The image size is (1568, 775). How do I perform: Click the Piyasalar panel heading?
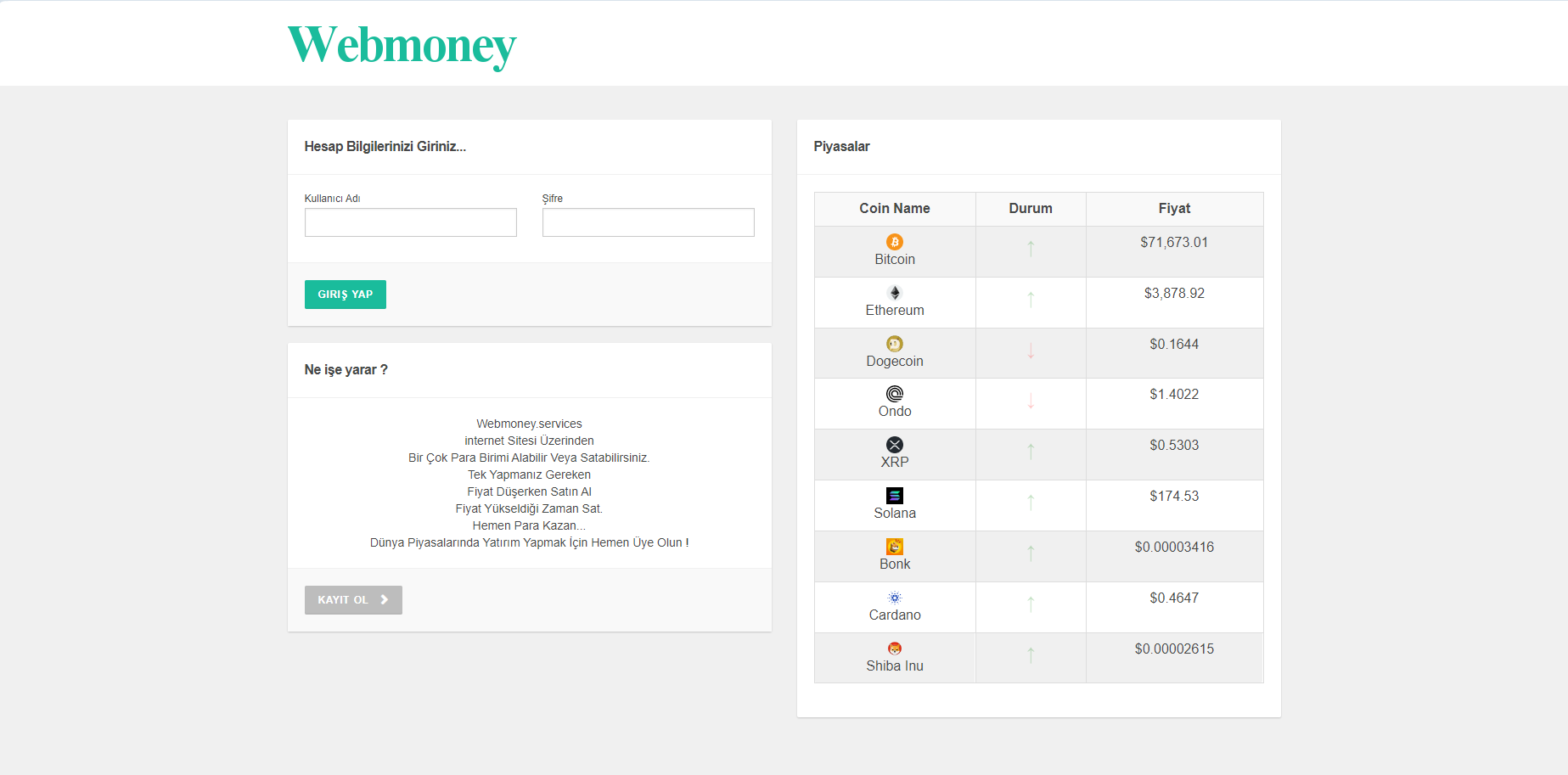click(841, 147)
